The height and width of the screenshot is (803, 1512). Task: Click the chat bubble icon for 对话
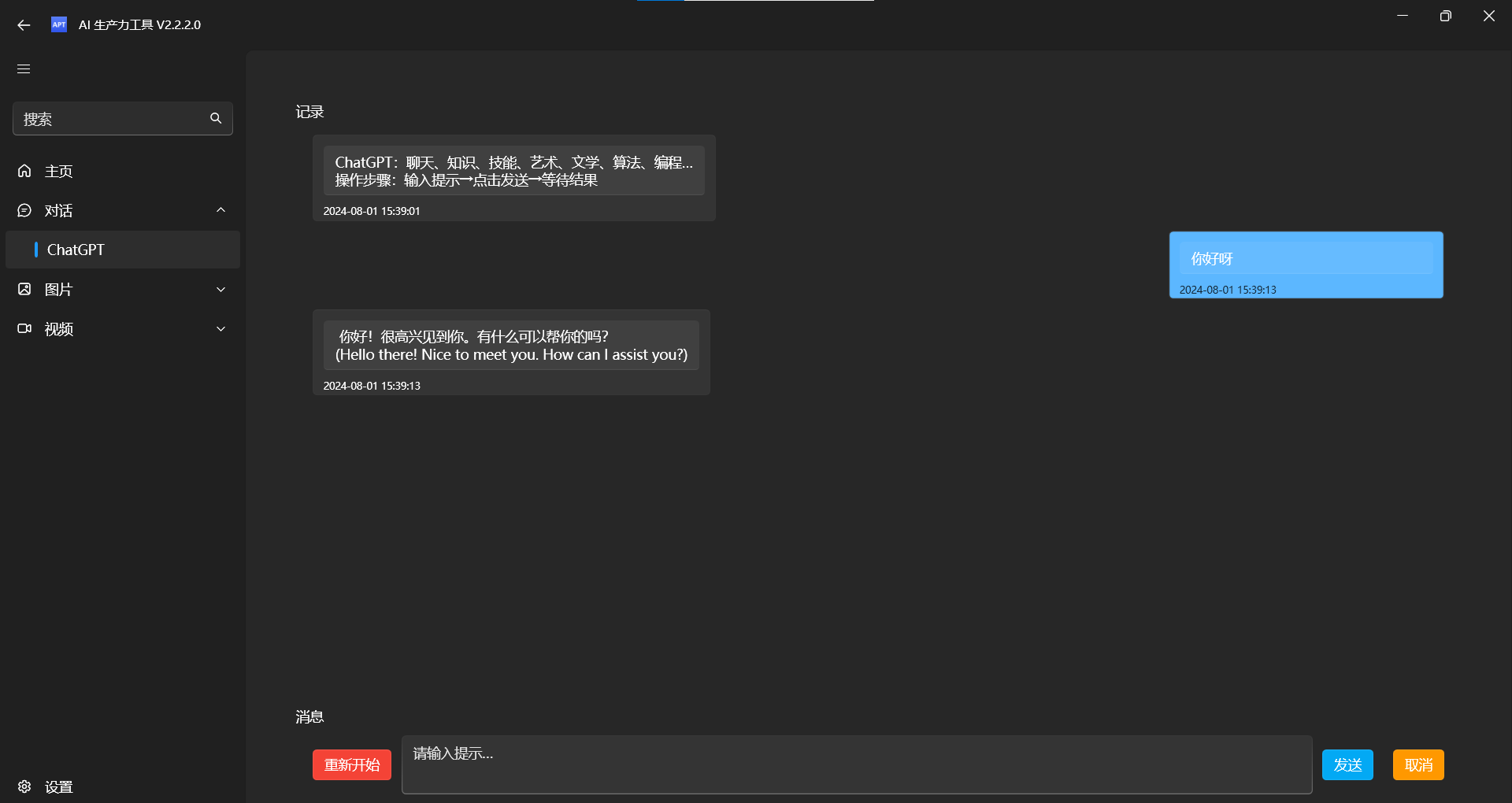(x=24, y=210)
